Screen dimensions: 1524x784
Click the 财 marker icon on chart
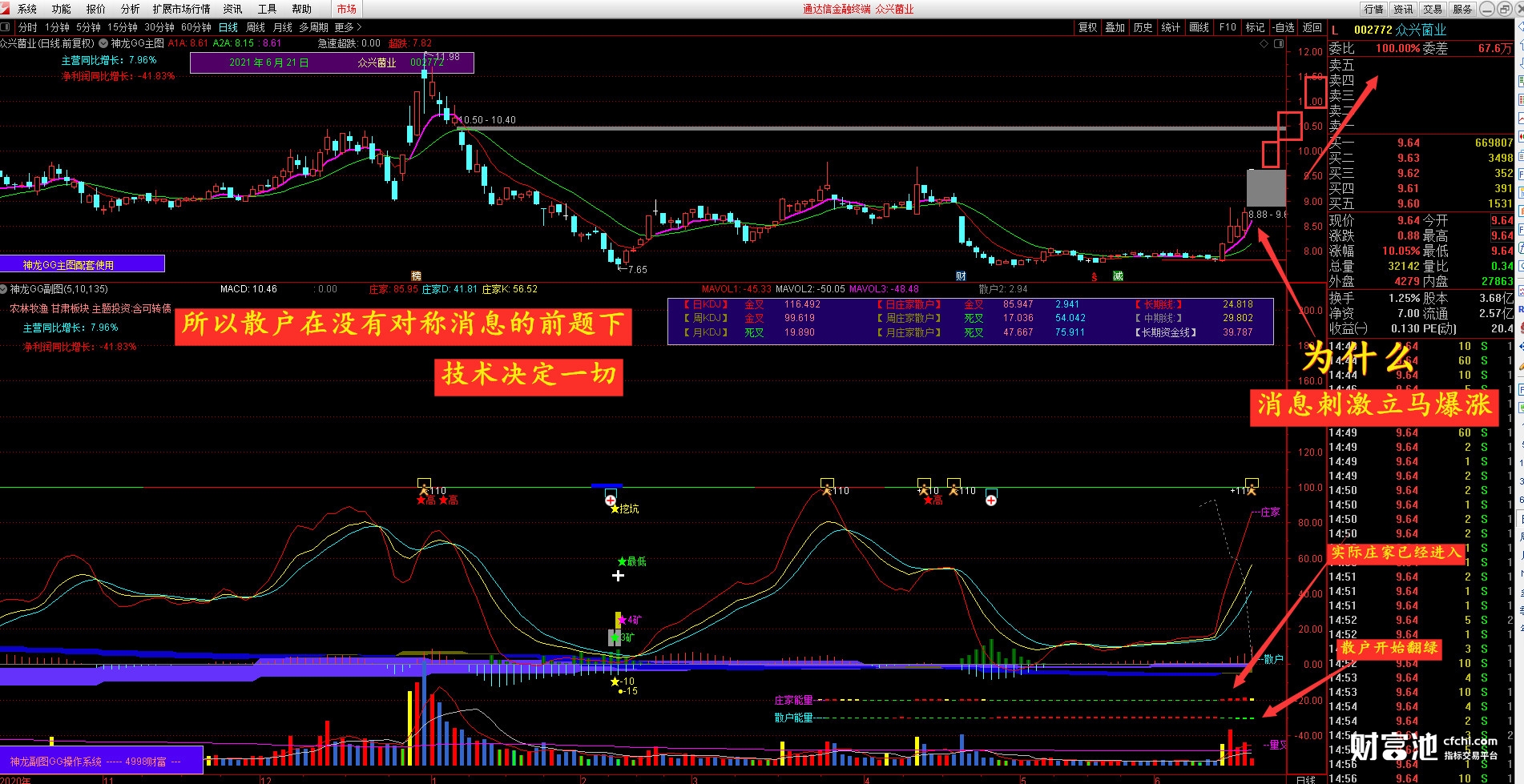click(961, 275)
